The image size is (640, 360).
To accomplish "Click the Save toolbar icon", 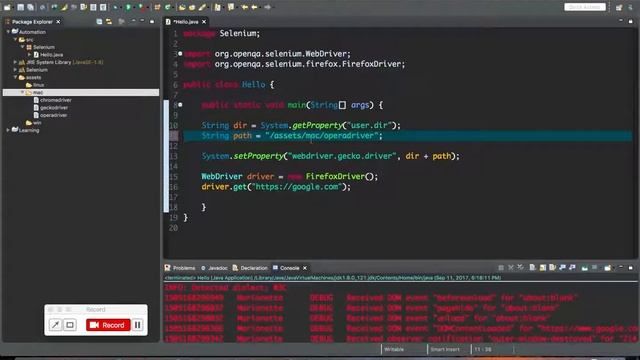I will tap(20, 7).
